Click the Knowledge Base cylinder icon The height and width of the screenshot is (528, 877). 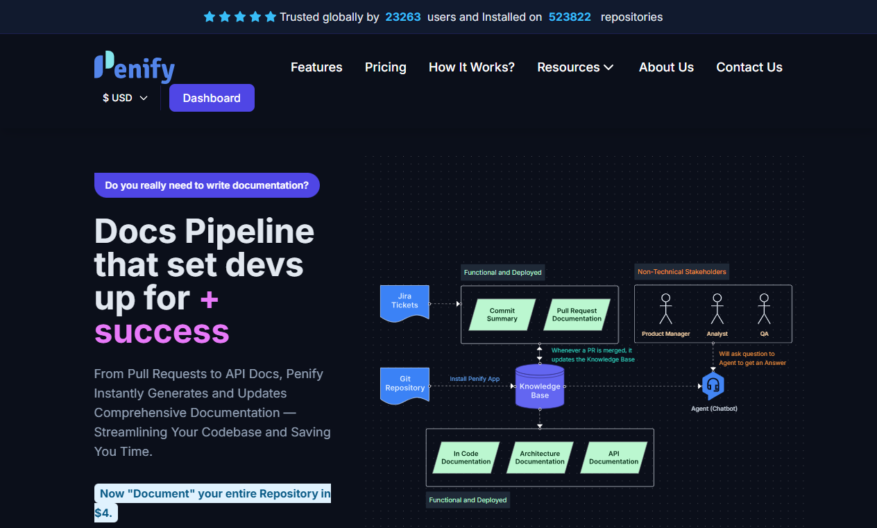click(539, 386)
